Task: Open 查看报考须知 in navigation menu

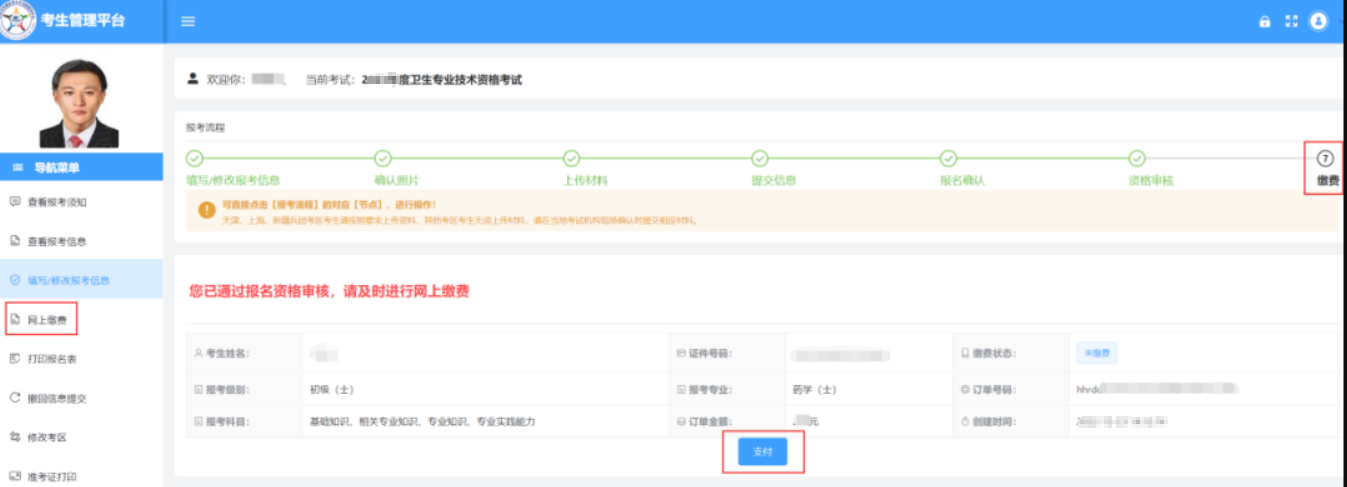Action: coord(56,201)
